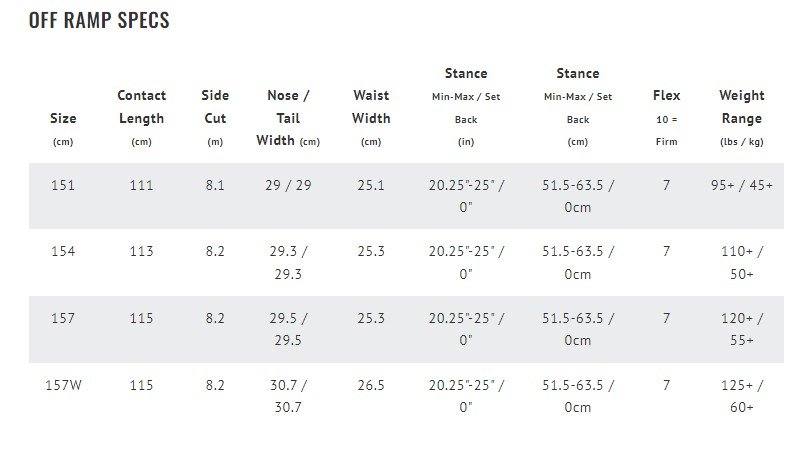Select the 154 size cell

pos(63,251)
